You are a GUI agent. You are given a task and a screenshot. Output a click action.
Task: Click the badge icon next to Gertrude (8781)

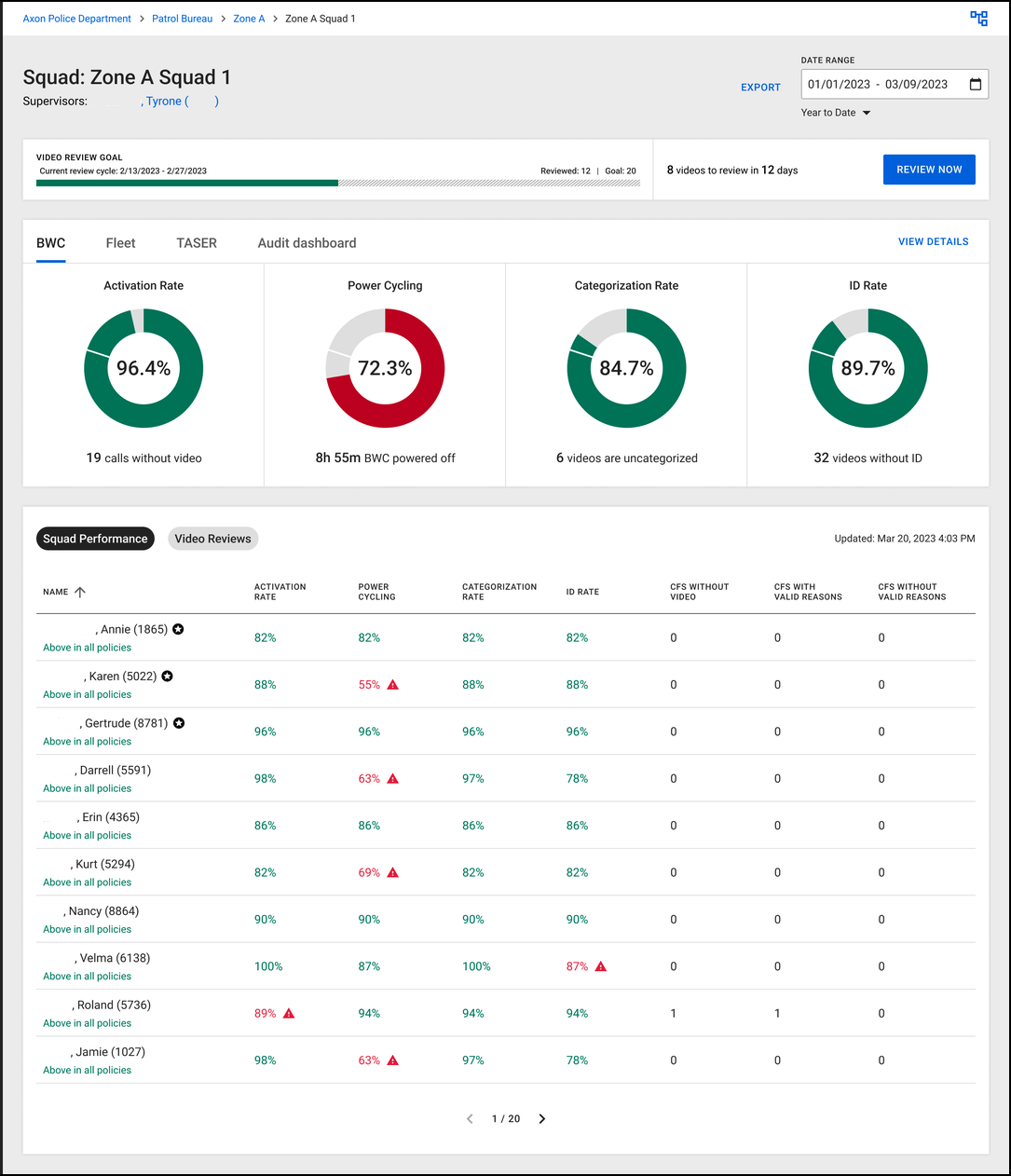[178, 723]
